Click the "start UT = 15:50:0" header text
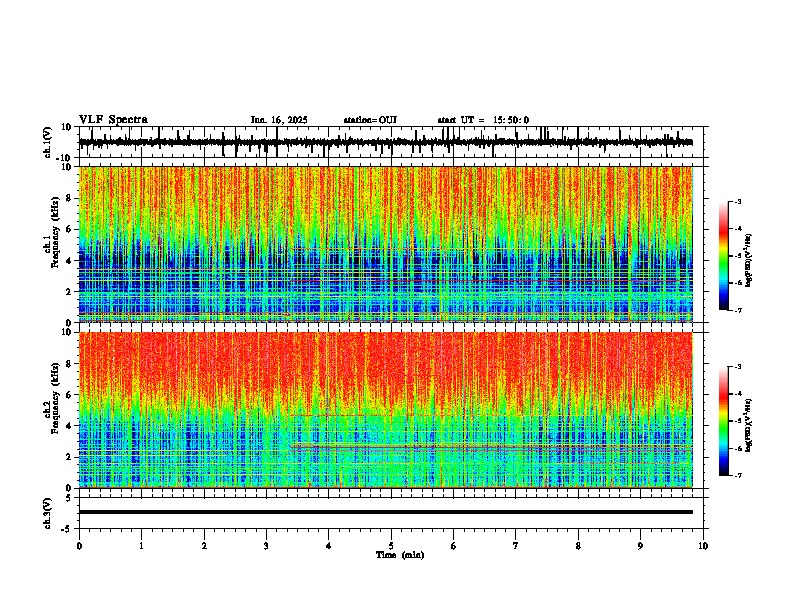Image resolution: width=792 pixels, height=612 pixels. pos(483,120)
